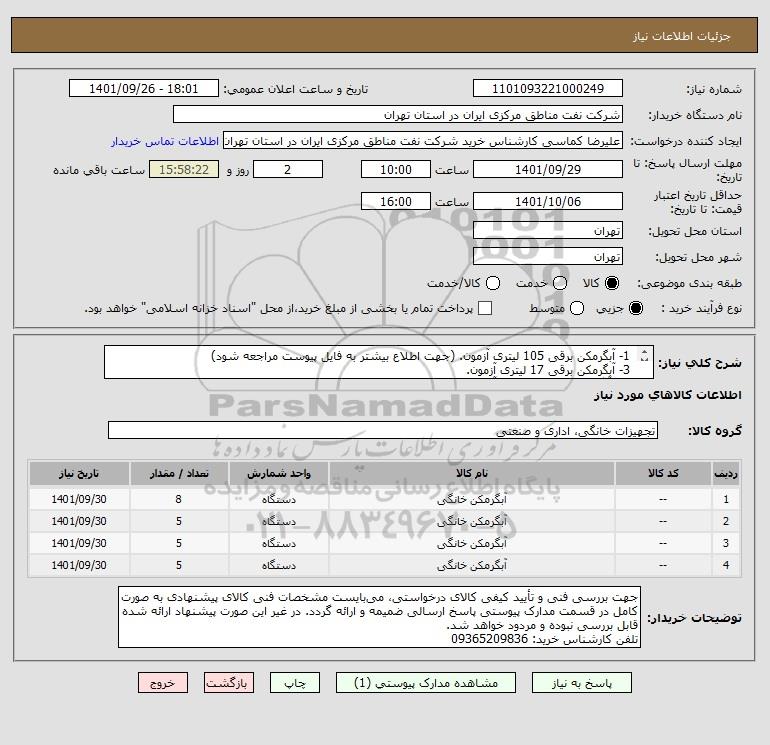Click the خروج exit button
Viewport: 770px width, 745px height.
(163, 683)
